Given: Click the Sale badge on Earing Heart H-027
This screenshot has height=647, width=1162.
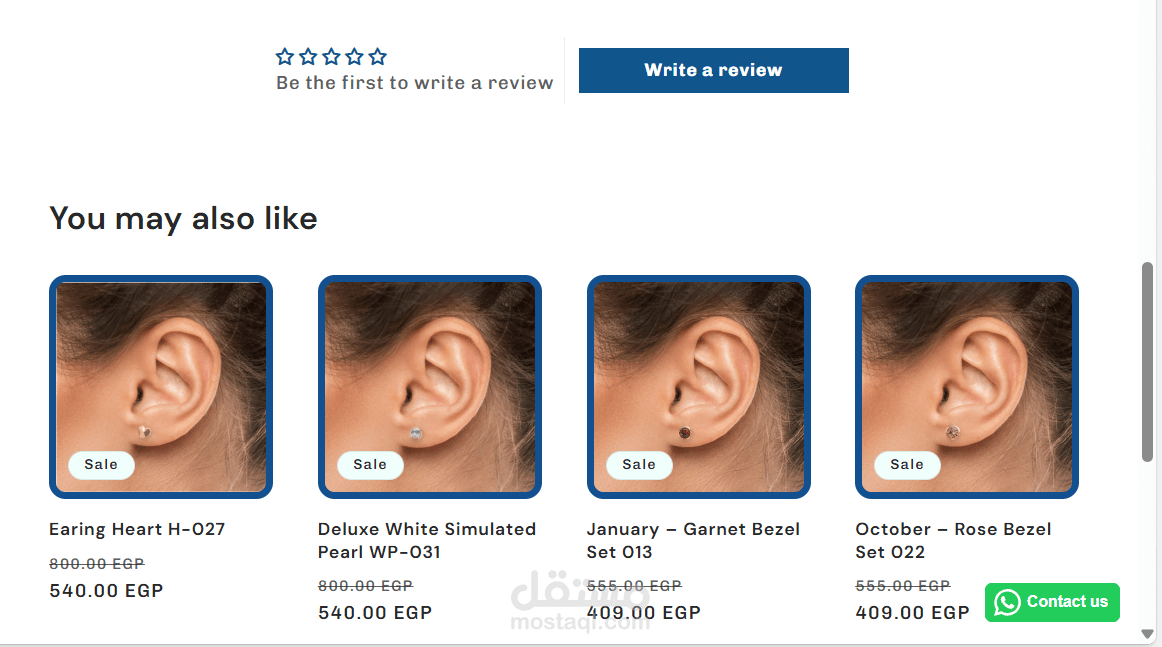Looking at the screenshot, I should tap(101, 464).
